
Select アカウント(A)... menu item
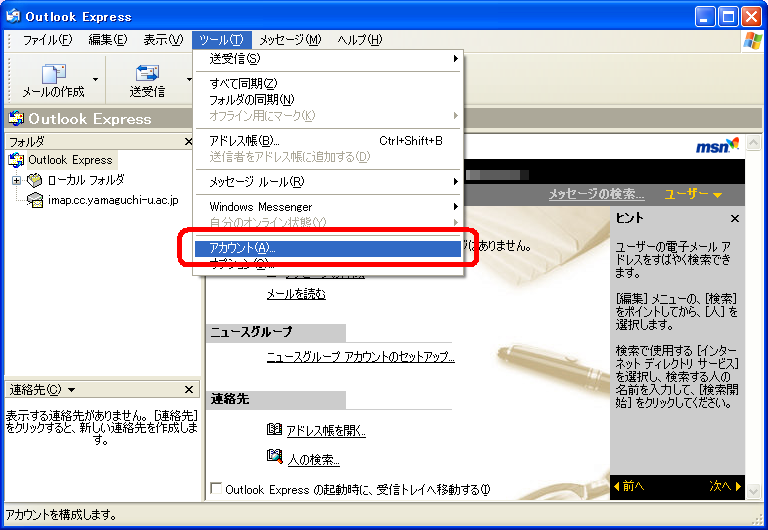327,248
